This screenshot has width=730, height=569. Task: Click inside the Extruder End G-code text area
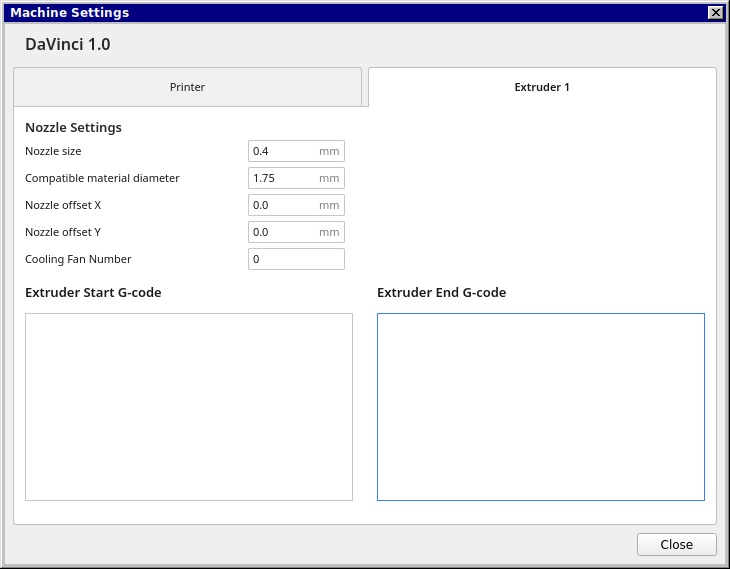tap(540, 406)
